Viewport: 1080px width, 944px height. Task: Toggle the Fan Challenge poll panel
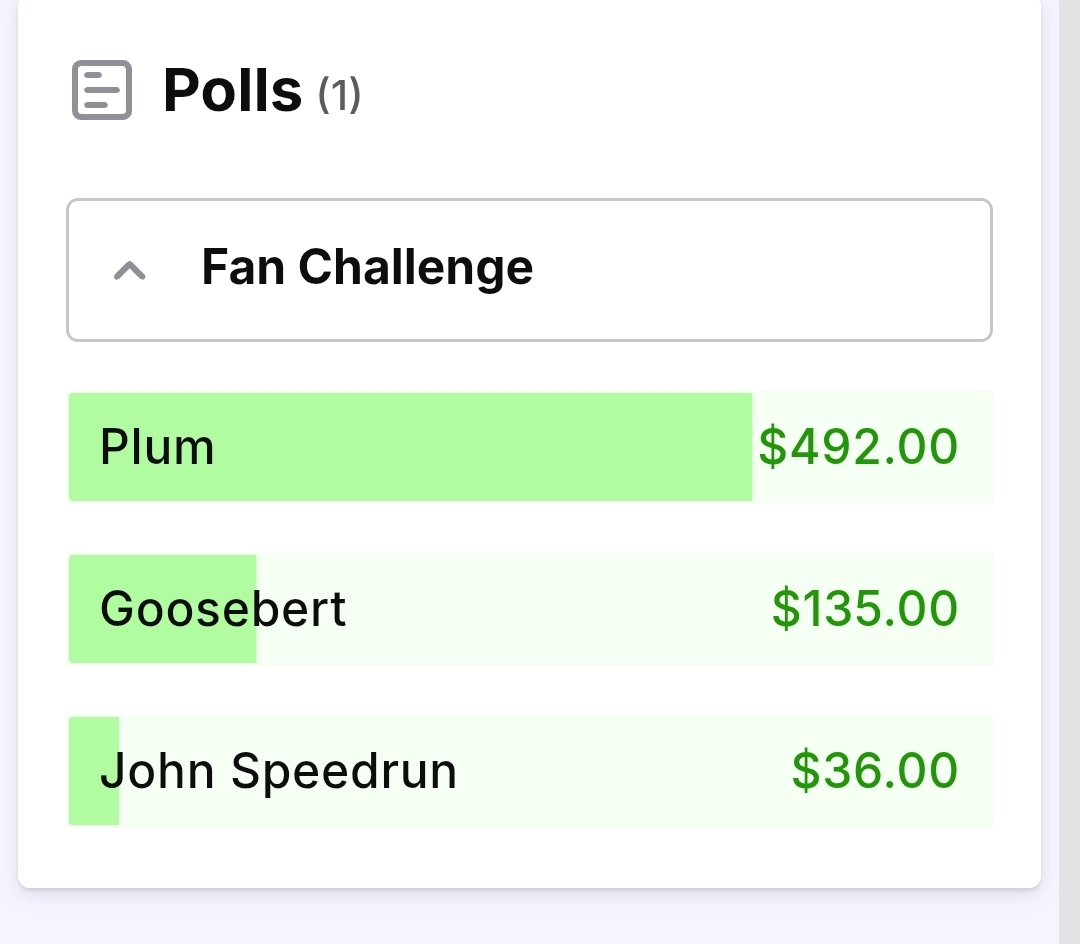pos(529,270)
